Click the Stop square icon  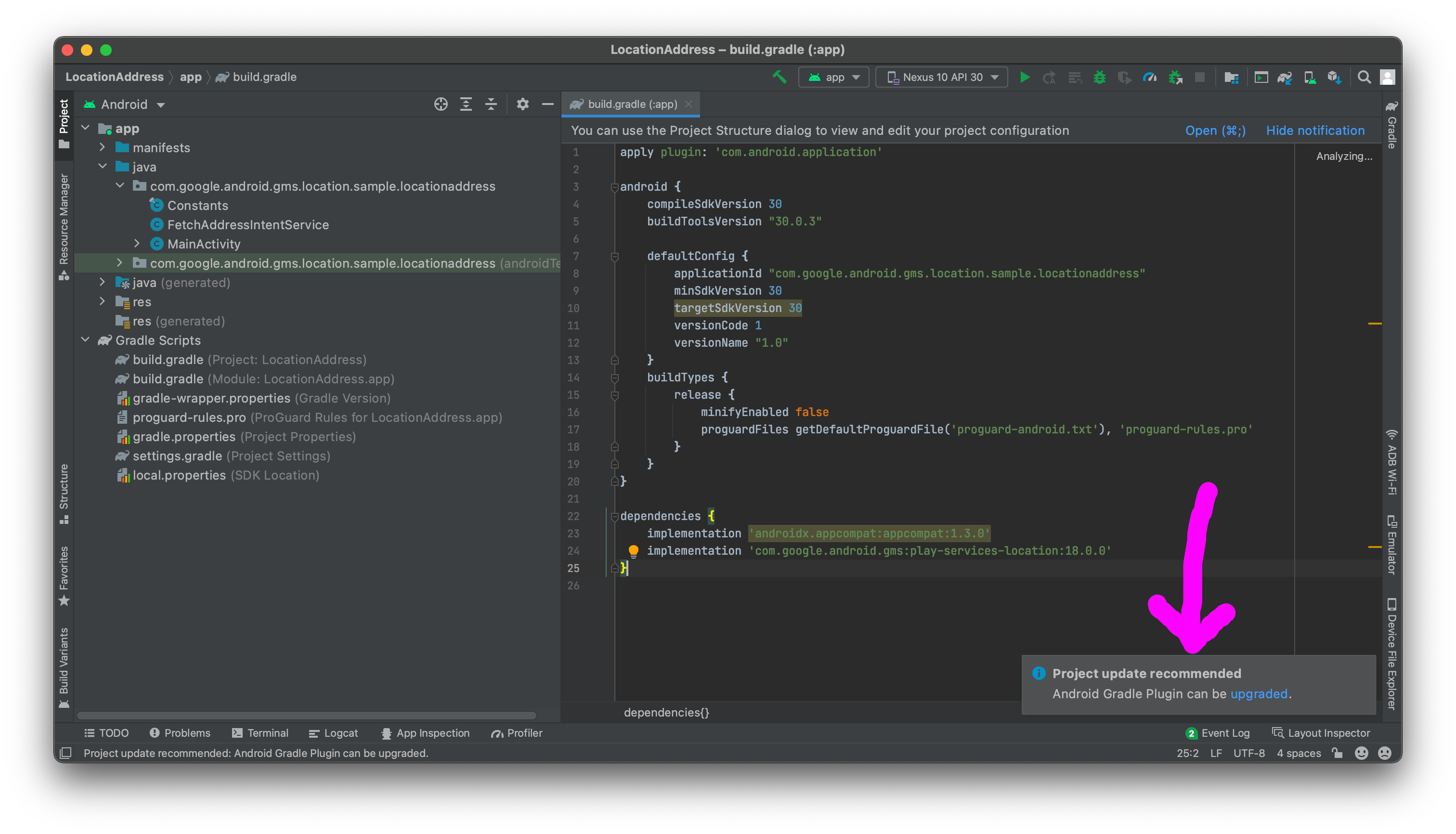(x=1199, y=78)
